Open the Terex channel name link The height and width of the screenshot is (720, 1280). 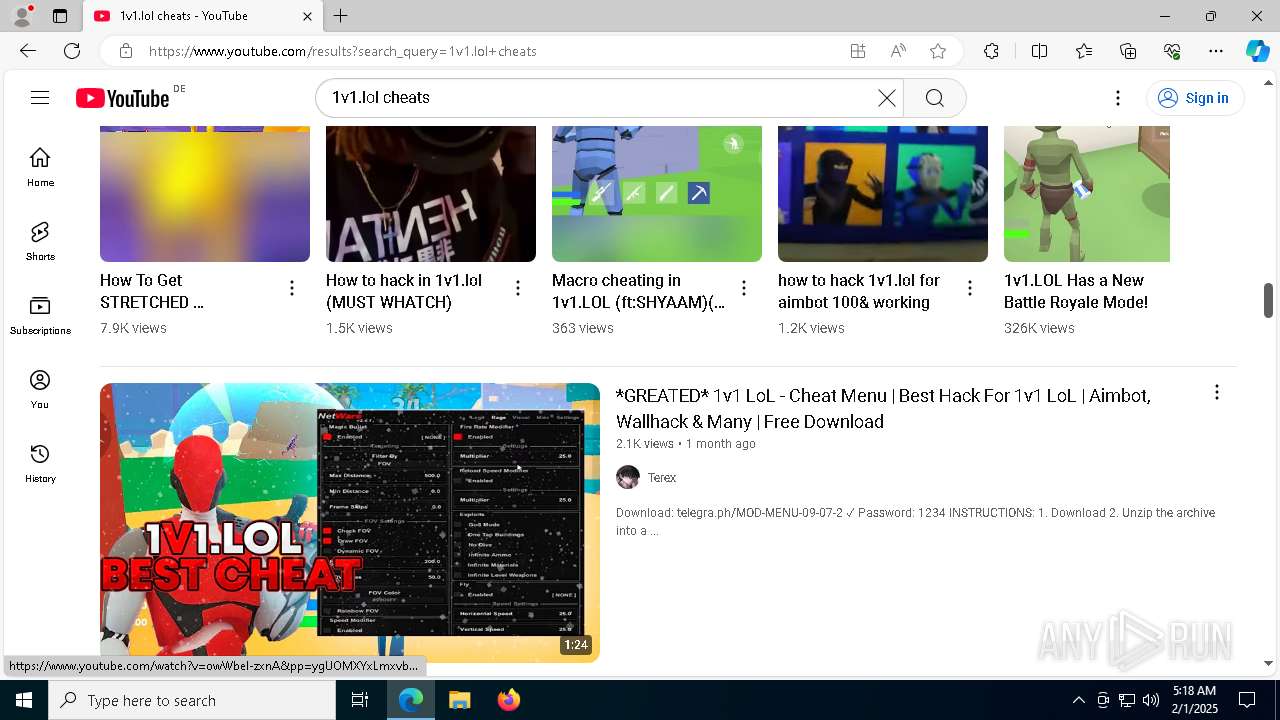click(662, 478)
